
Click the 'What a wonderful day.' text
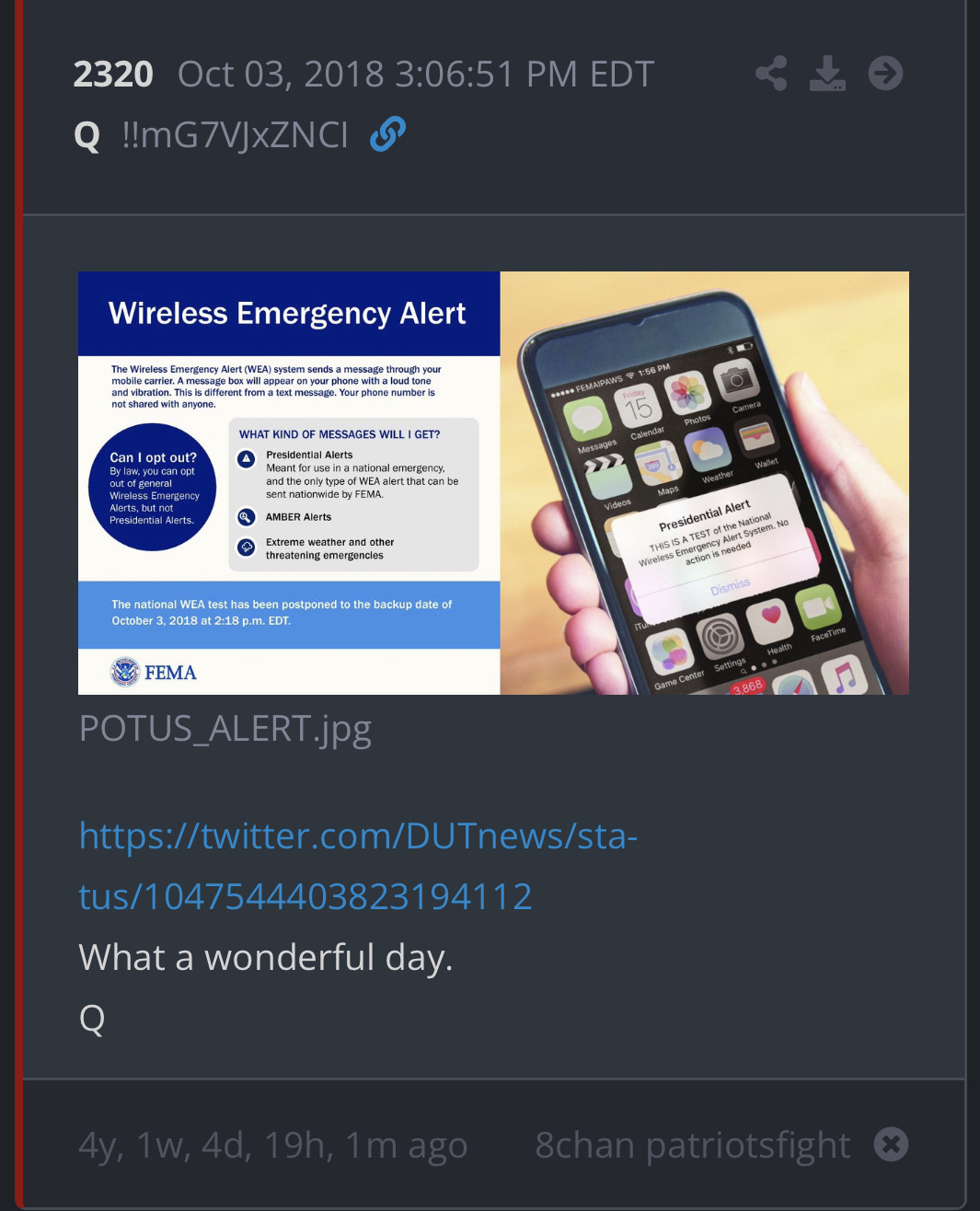266,958
